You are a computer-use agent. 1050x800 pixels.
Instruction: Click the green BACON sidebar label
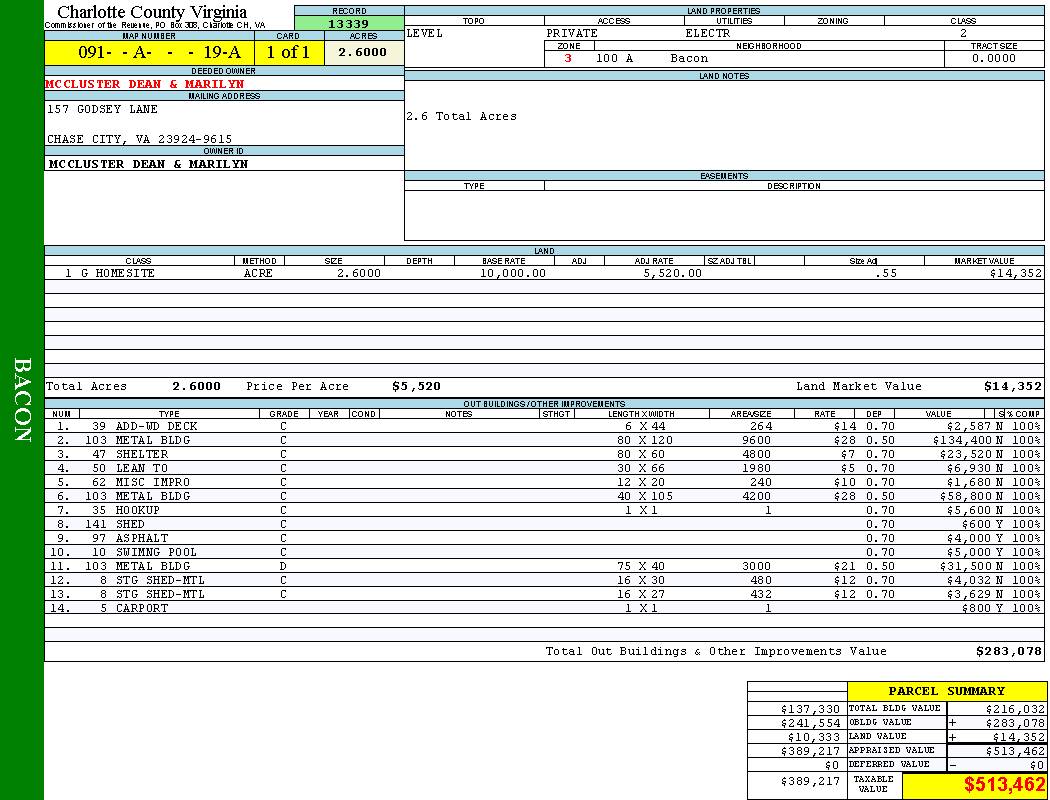22,400
